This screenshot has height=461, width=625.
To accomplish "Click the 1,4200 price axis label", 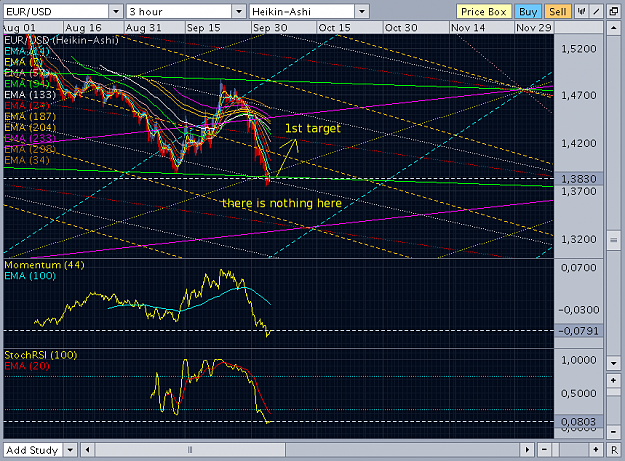I will [x=579, y=143].
